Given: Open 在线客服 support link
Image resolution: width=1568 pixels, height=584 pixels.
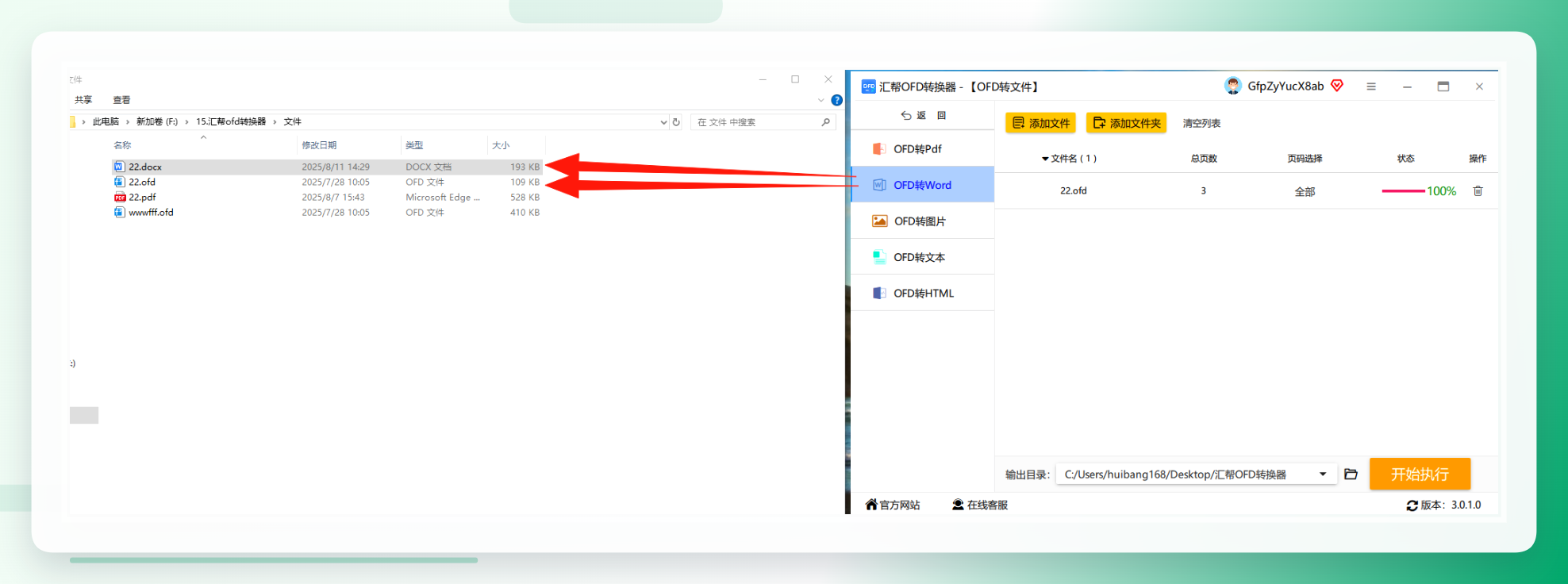Looking at the screenshot, I should [x=980, y=505].
